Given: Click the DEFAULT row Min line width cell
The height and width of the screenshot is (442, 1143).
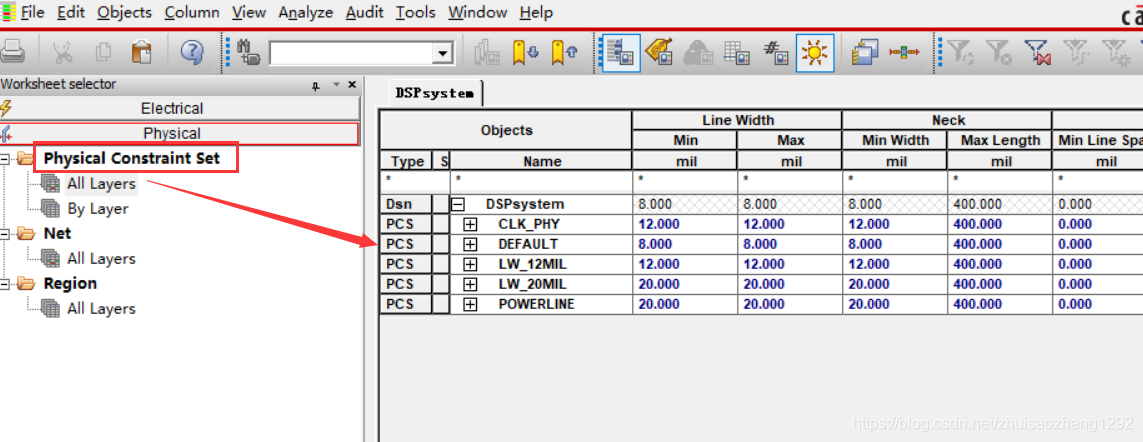Looking at the screenshot, I should pos(685,244).
